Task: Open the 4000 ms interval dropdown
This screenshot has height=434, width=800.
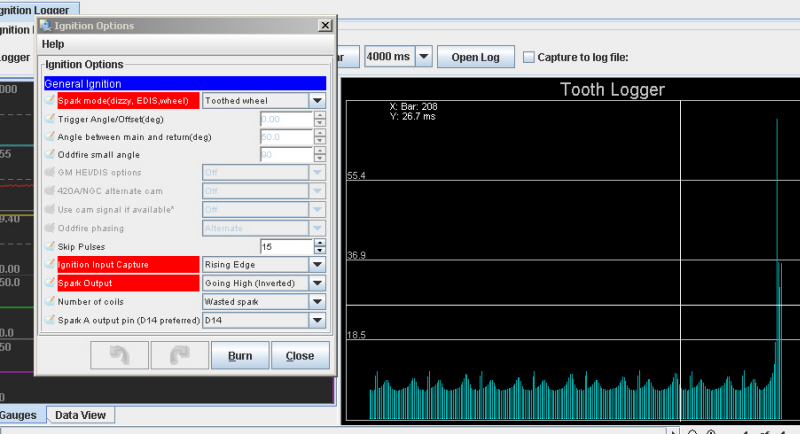Action: point(423,57)
